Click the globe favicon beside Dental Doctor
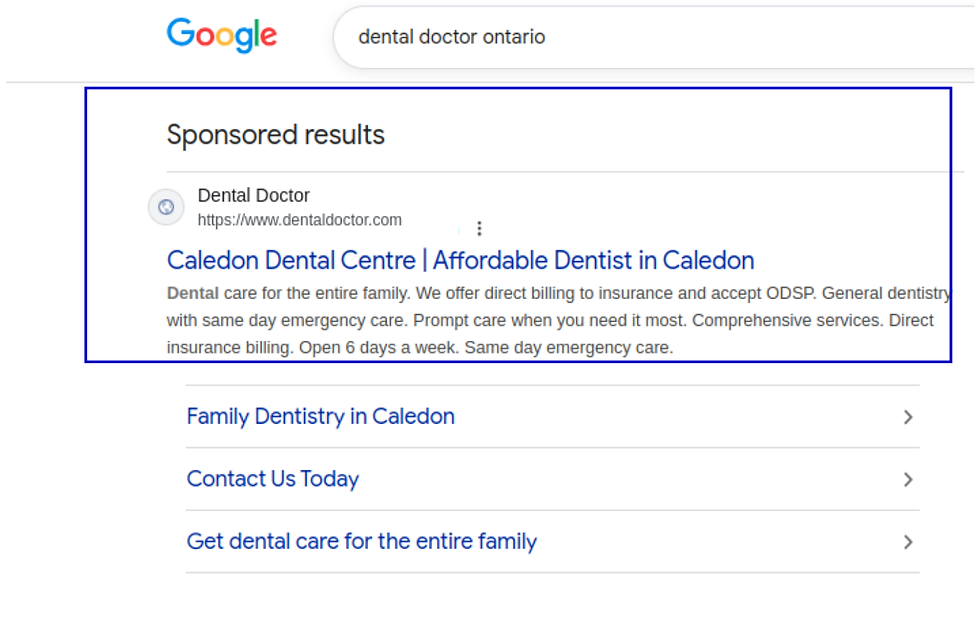Screen dimensions: 980x628 point(166,207)
